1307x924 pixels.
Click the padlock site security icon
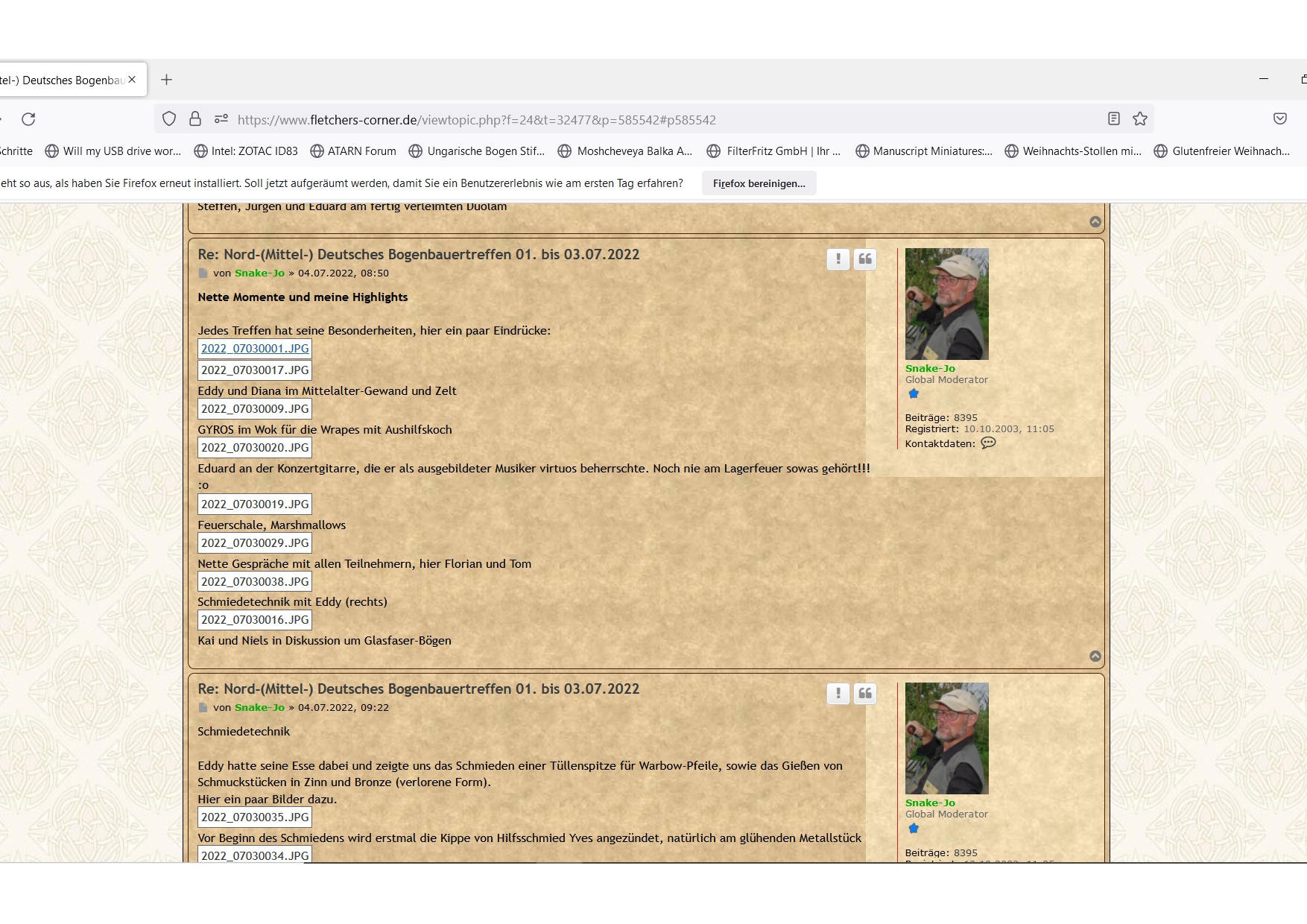[195, 119]
